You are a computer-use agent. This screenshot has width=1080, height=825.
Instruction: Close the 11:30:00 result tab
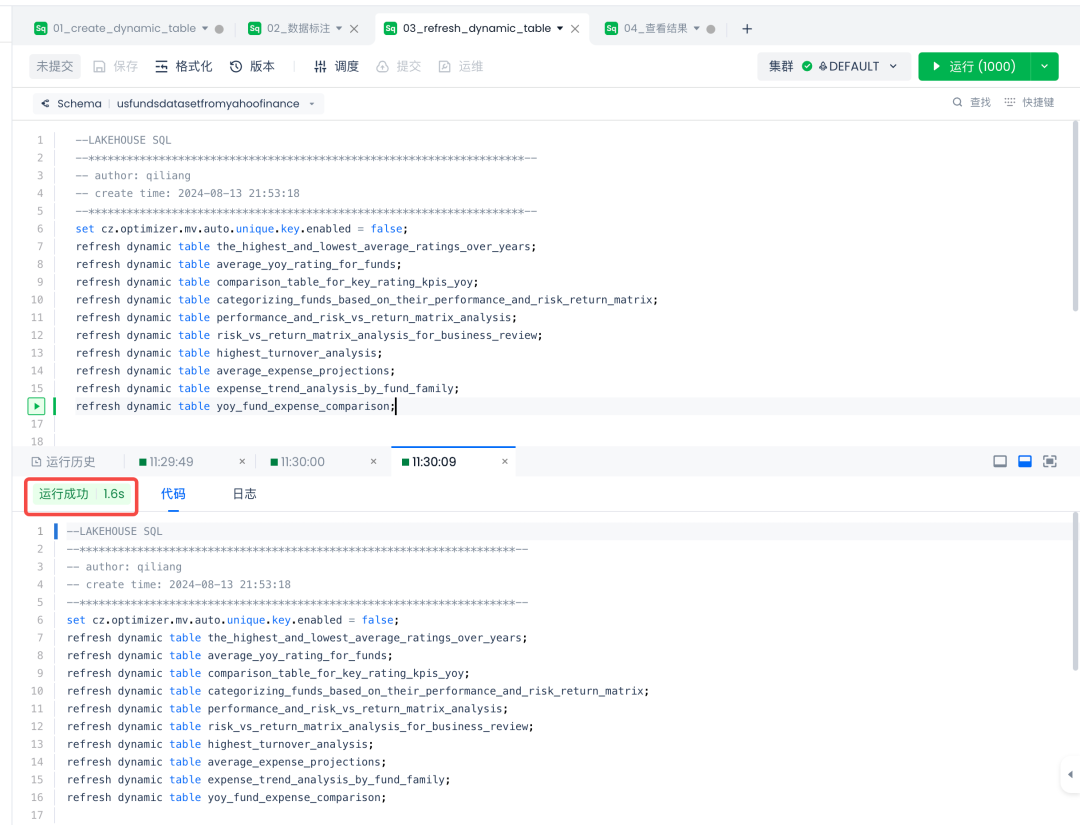(373, 461)
